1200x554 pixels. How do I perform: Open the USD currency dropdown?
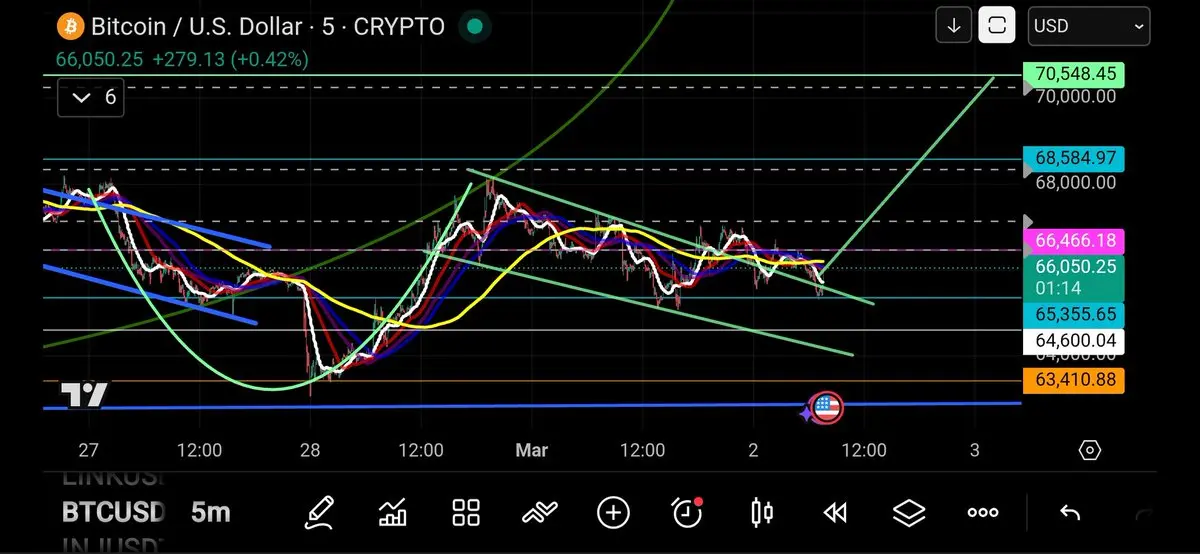(1089, 26)
